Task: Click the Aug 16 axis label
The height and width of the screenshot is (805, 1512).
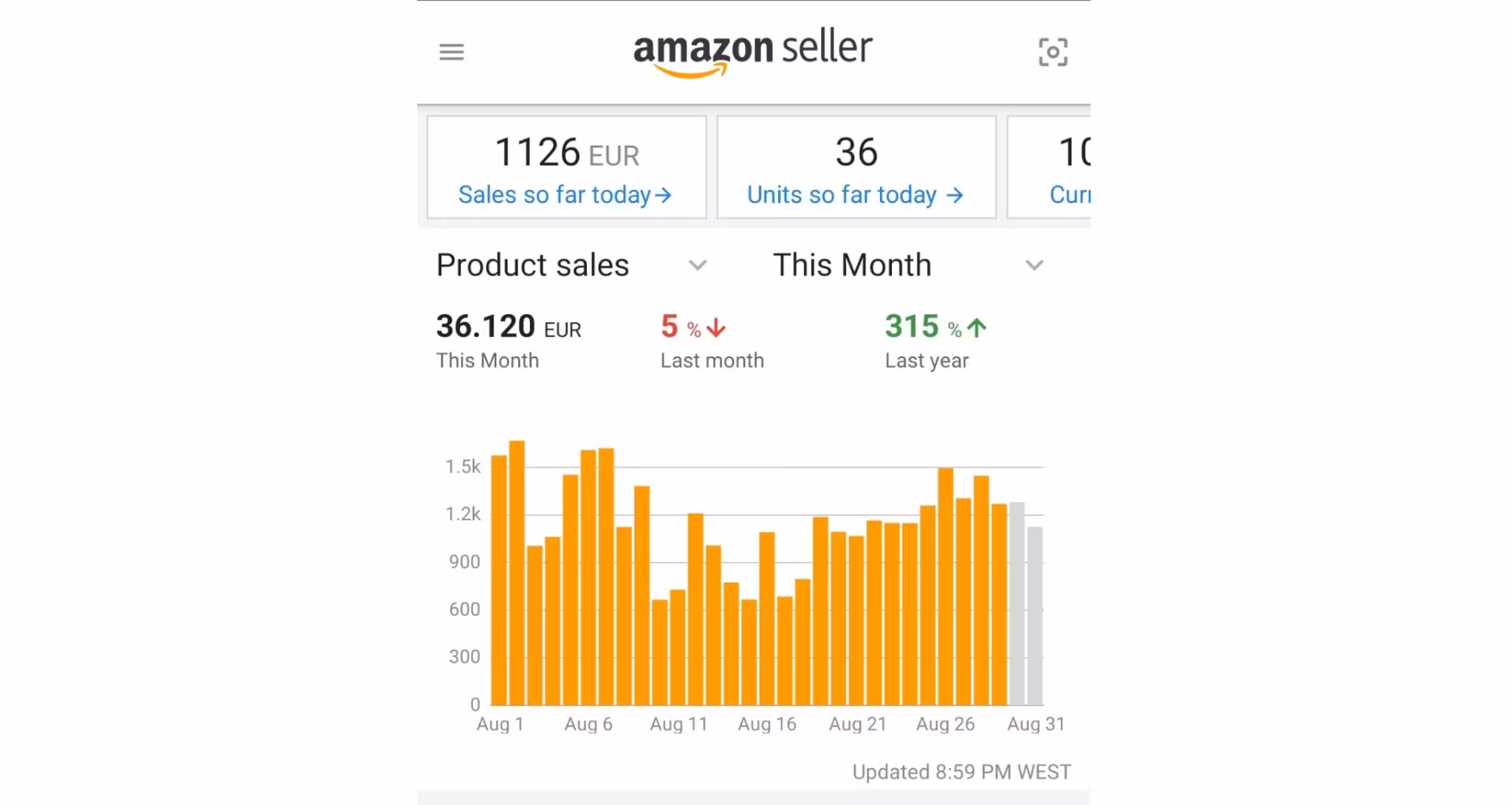Action: 767,724
